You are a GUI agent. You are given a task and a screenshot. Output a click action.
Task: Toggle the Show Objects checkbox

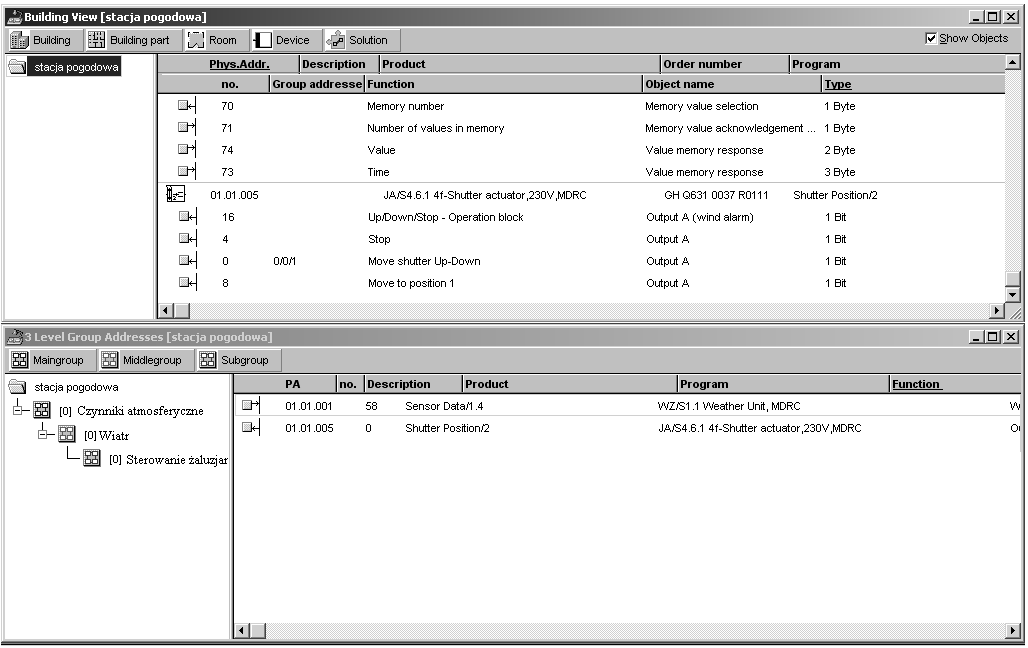click(931, 38)
